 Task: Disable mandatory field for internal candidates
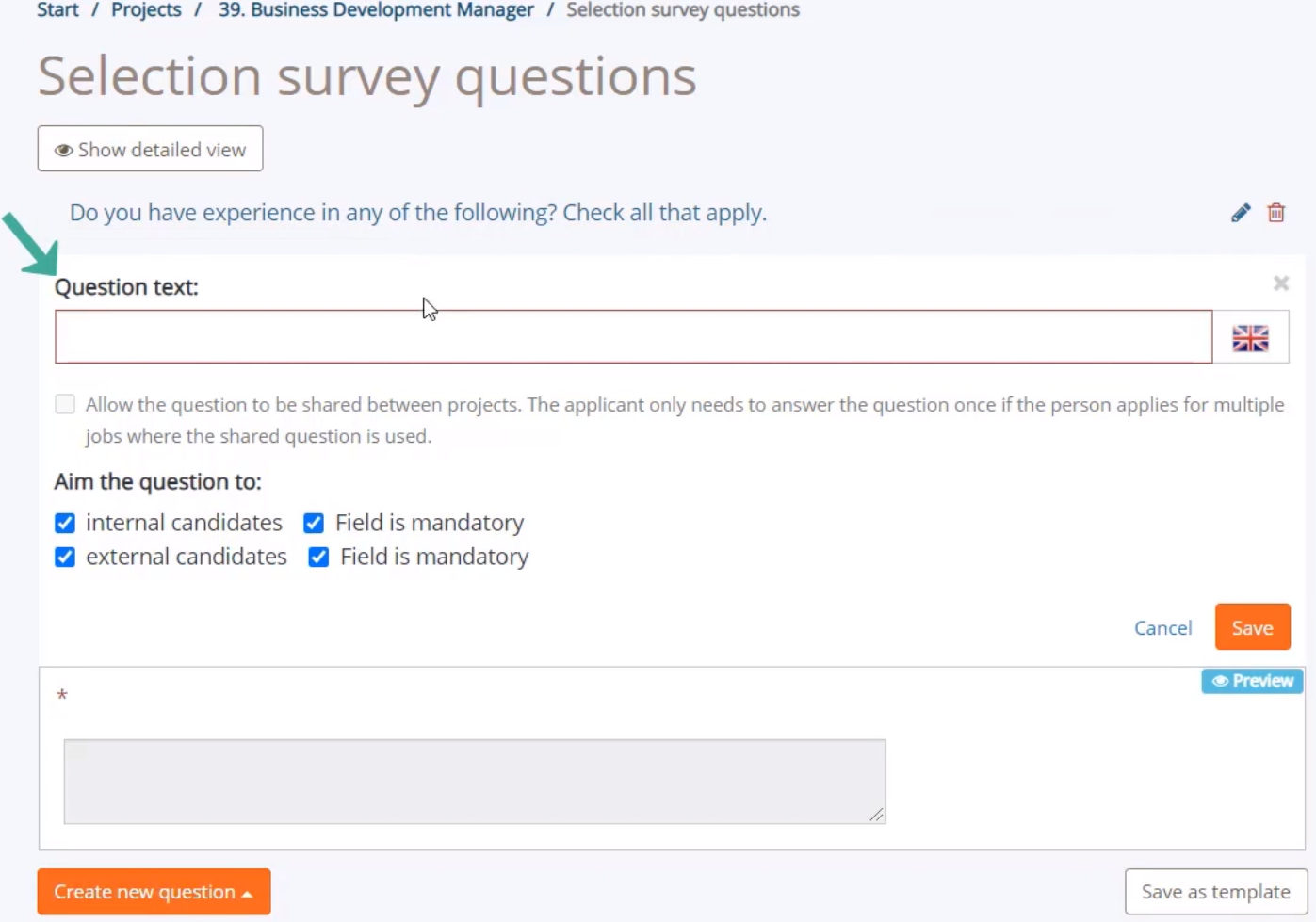[314, 523]
